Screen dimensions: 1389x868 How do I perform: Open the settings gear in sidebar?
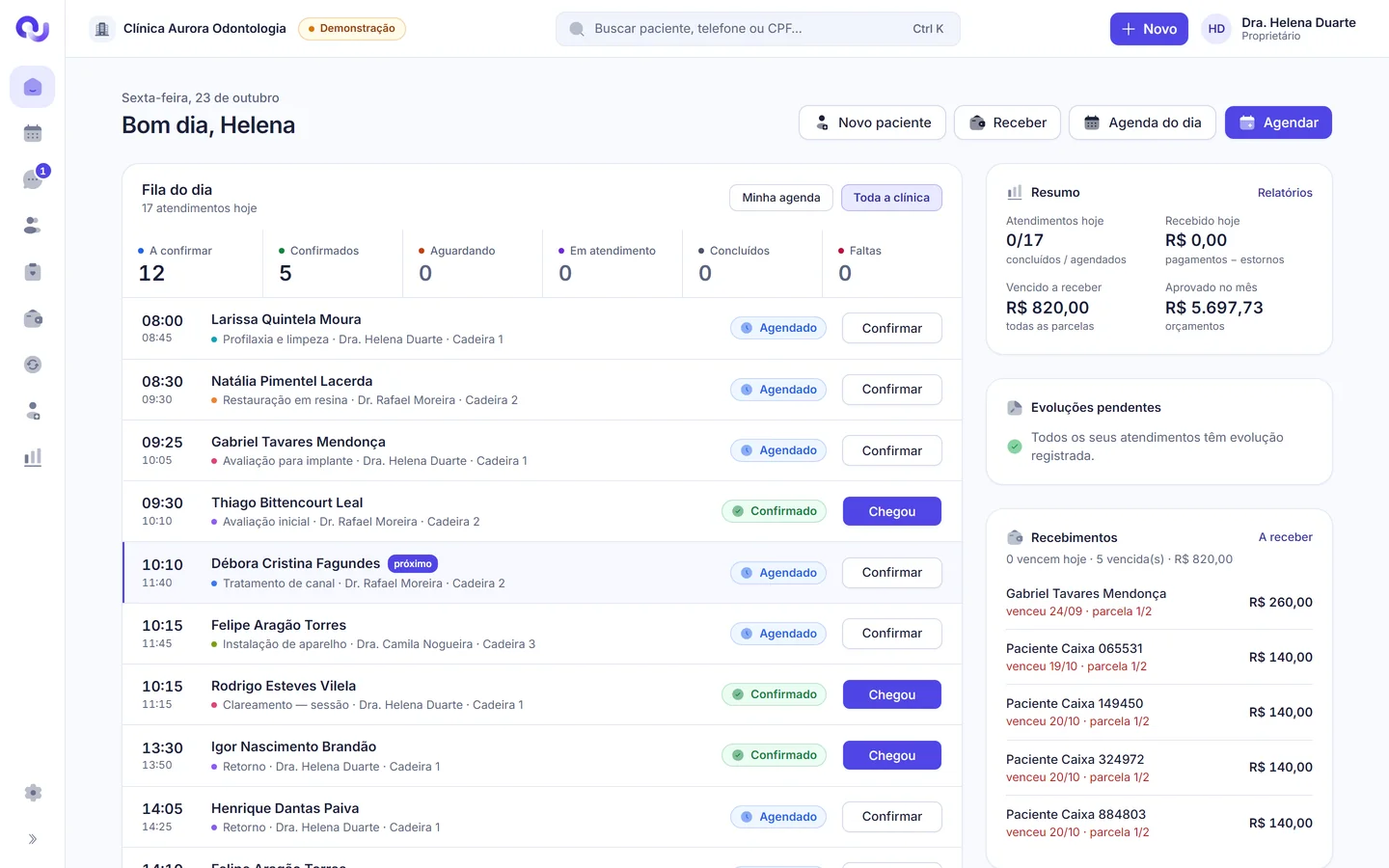[33, 793]
